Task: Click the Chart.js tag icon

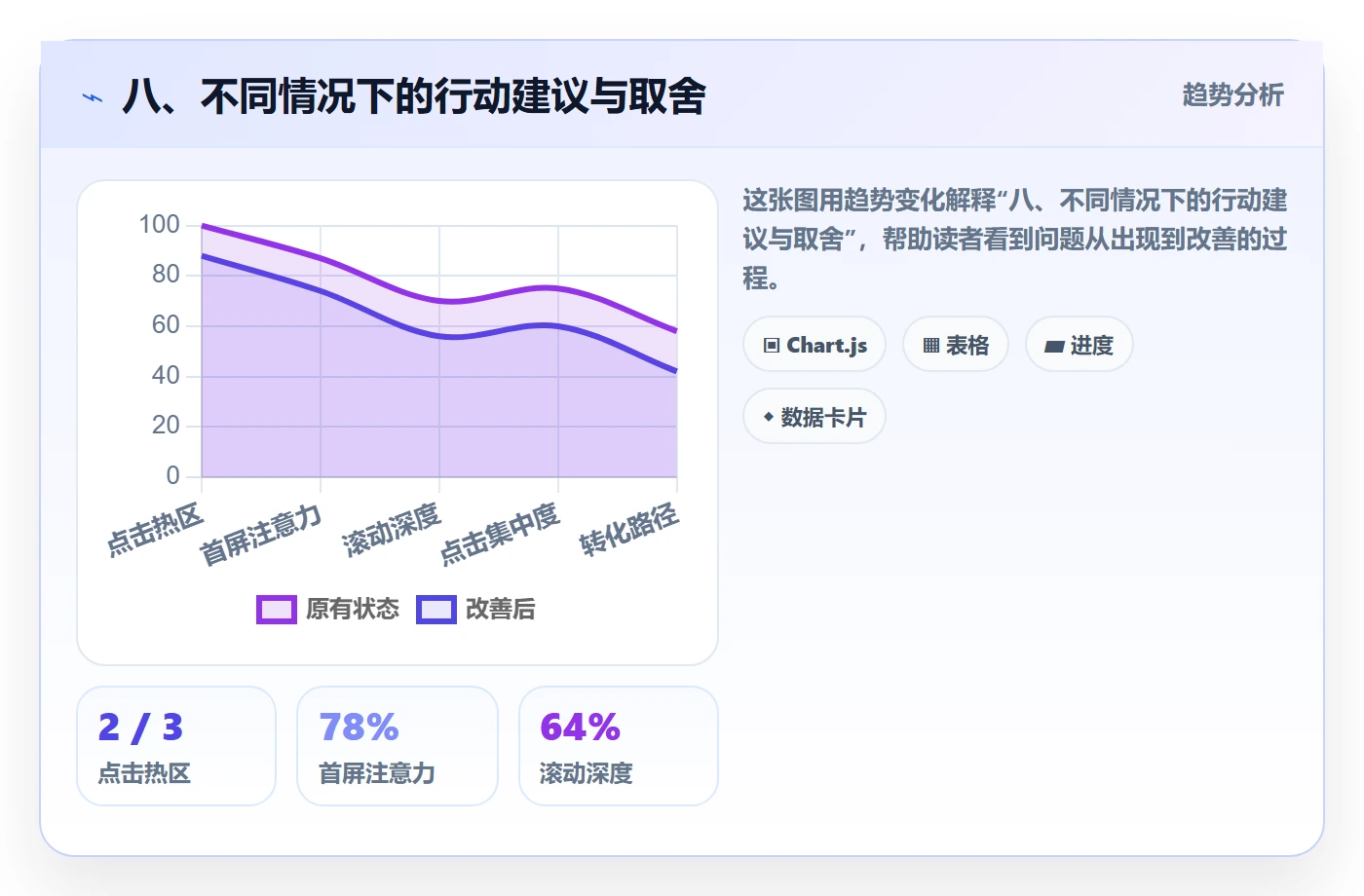Action: click(772, 345)
